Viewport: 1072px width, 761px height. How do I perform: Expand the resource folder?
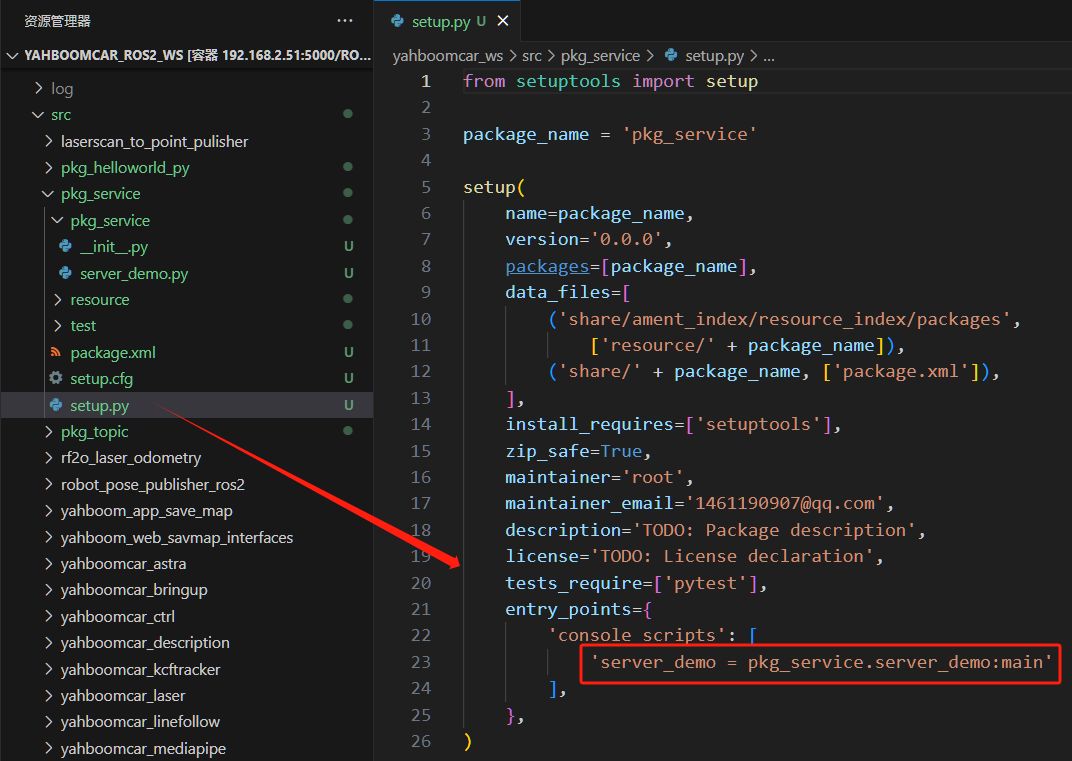tap(58, 299)
